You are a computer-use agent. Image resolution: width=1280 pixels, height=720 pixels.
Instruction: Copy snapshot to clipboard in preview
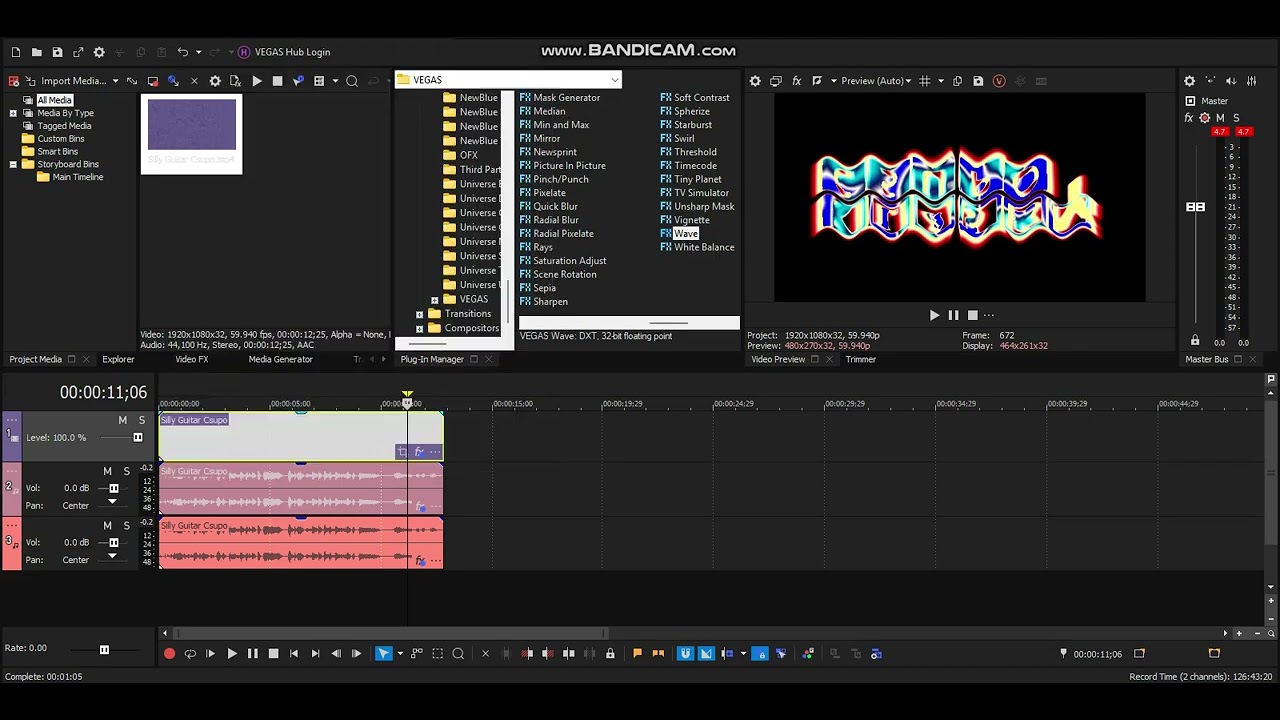click(x=957, y=81)
